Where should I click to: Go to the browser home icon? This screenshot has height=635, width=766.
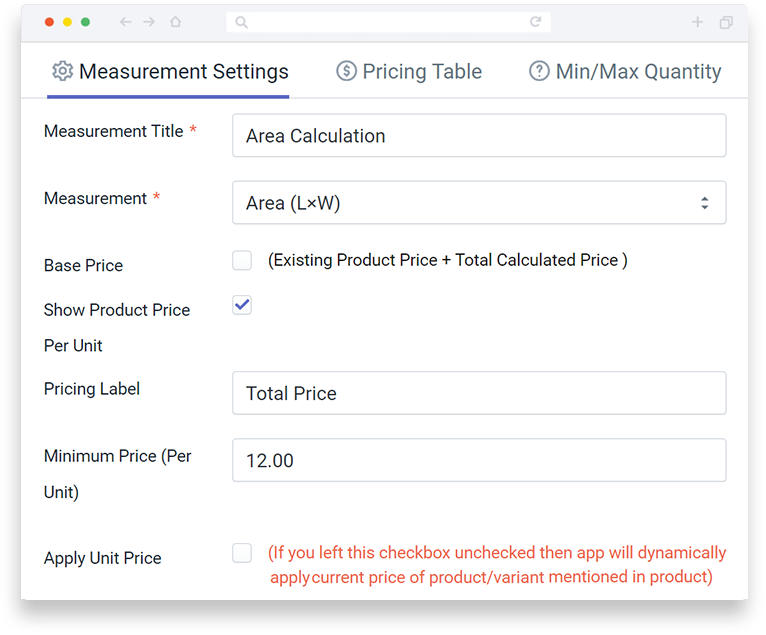pos(175,22)
